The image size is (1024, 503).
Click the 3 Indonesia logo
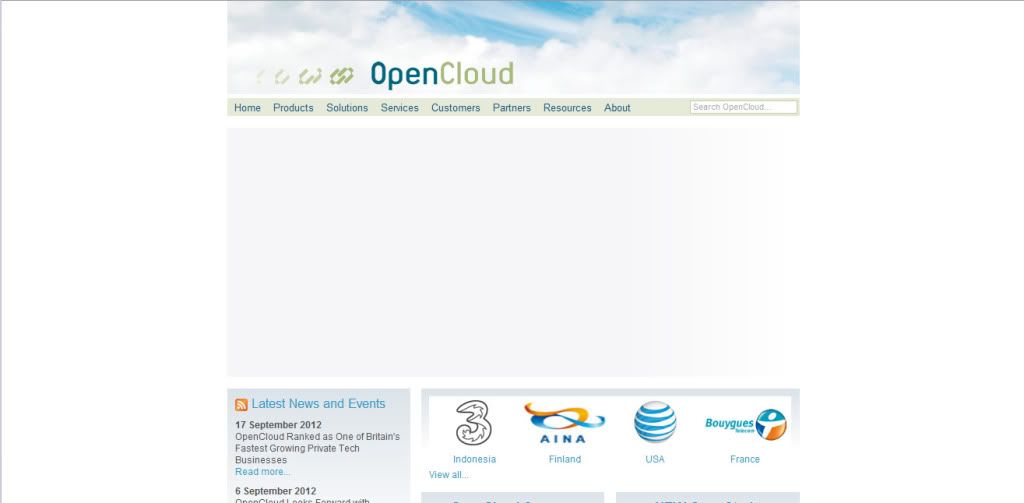coord(474,423)
